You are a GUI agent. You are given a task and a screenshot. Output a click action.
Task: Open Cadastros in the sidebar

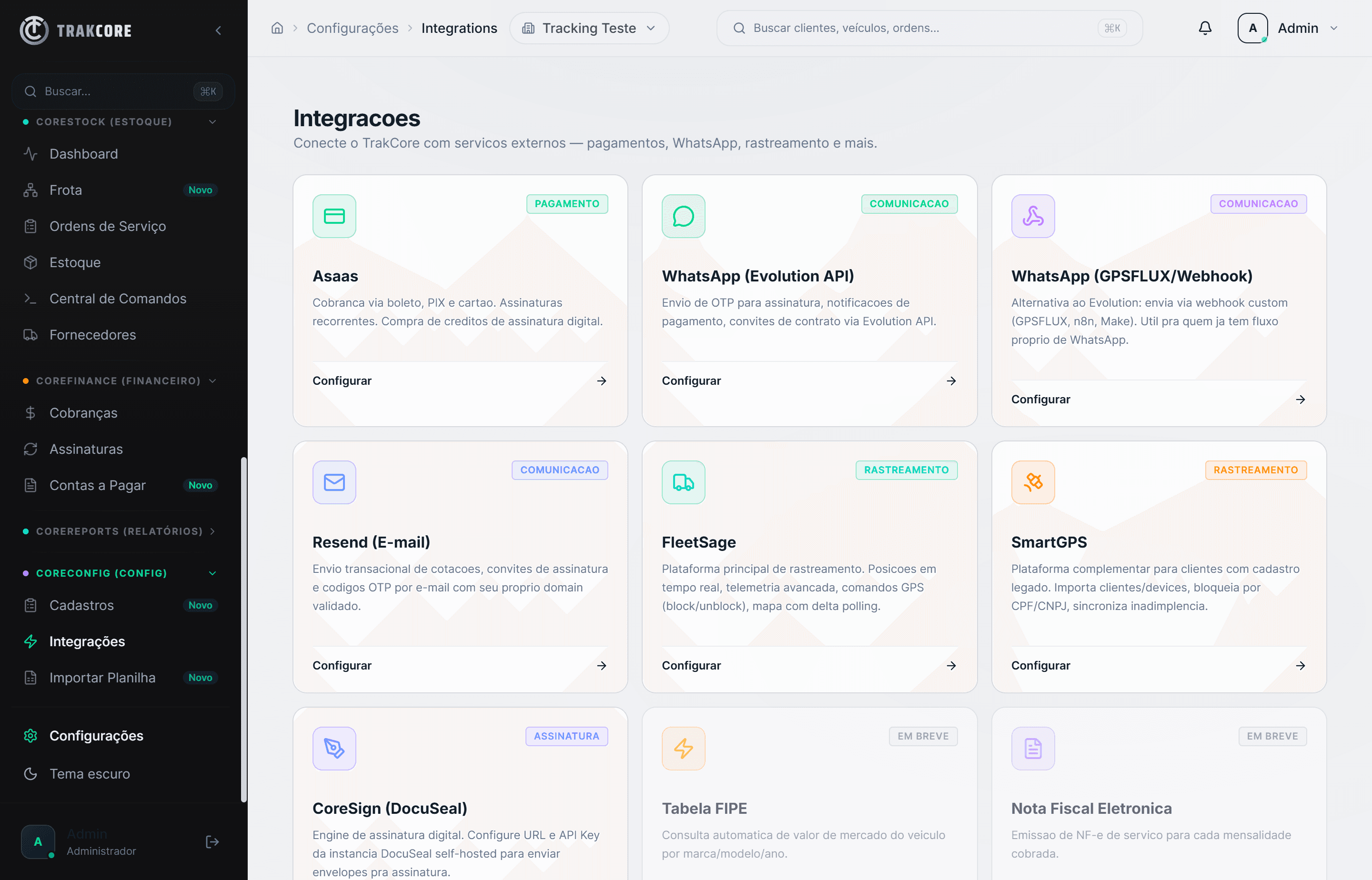pyautogui.click(x=120, y=605)
